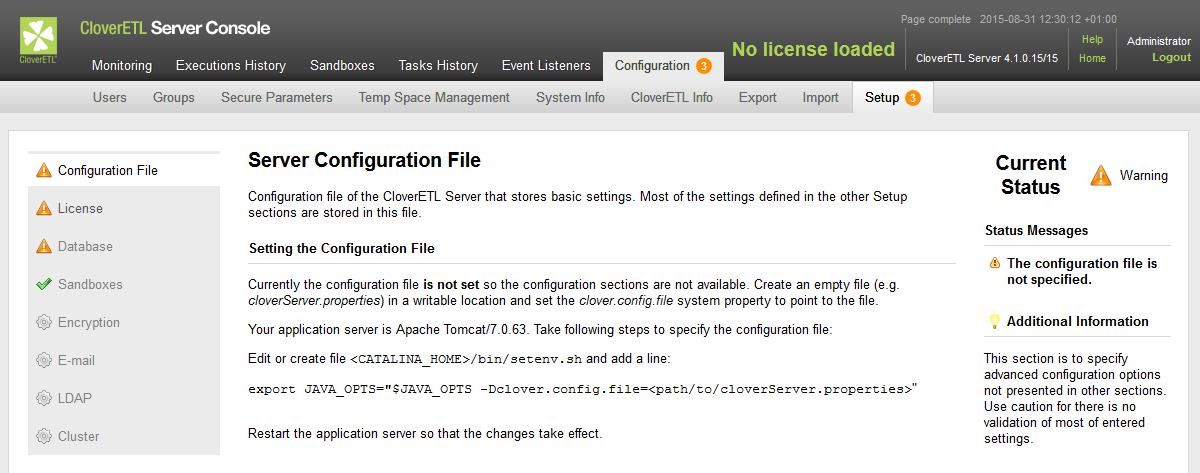Click the CloverETL clover logo
This screenshot has width=1200, height=473.
point(39,38)
